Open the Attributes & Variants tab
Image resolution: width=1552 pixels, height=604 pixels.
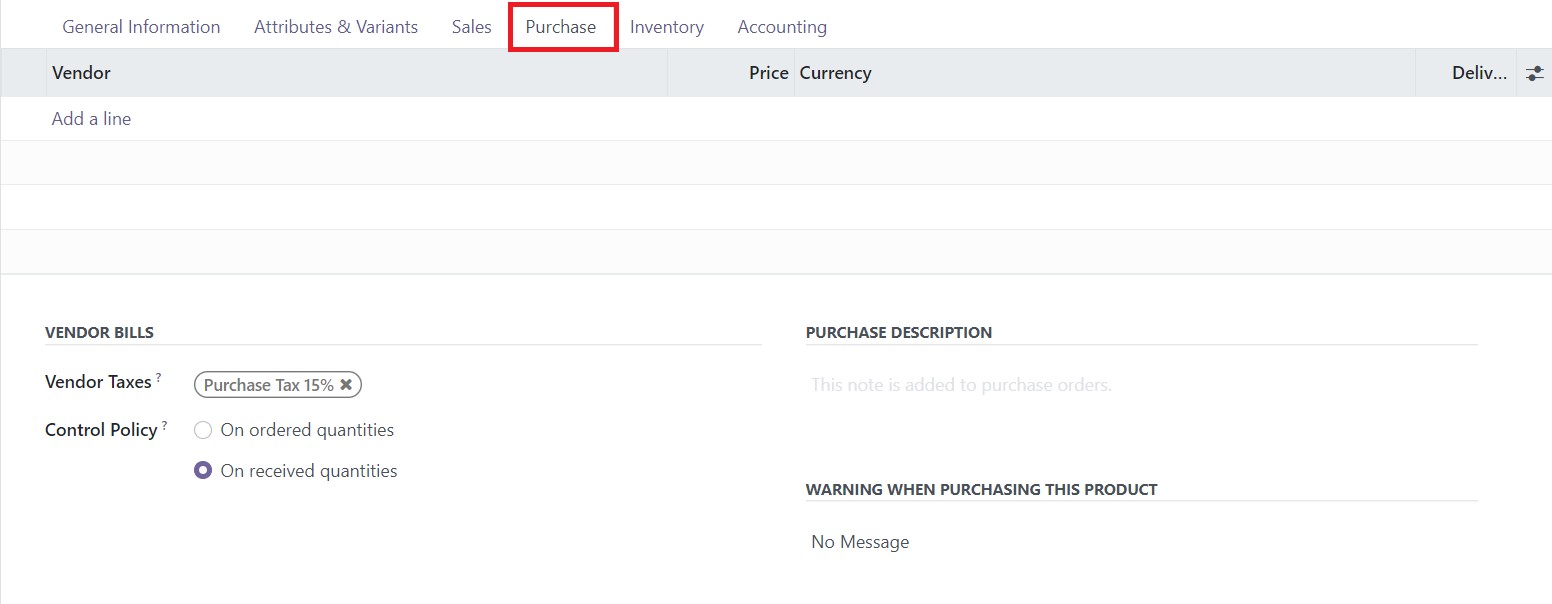click(x=336, y=27)
